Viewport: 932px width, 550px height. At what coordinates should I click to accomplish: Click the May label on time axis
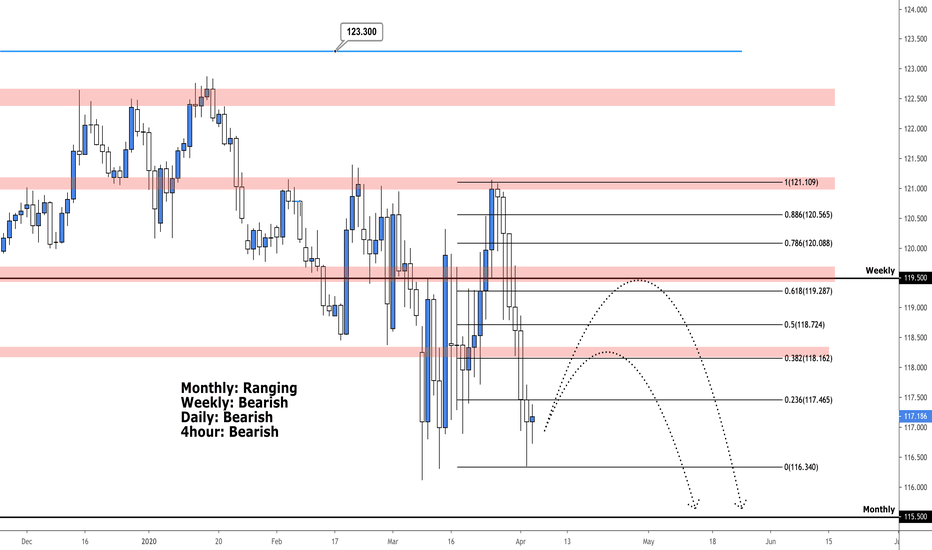648,542
